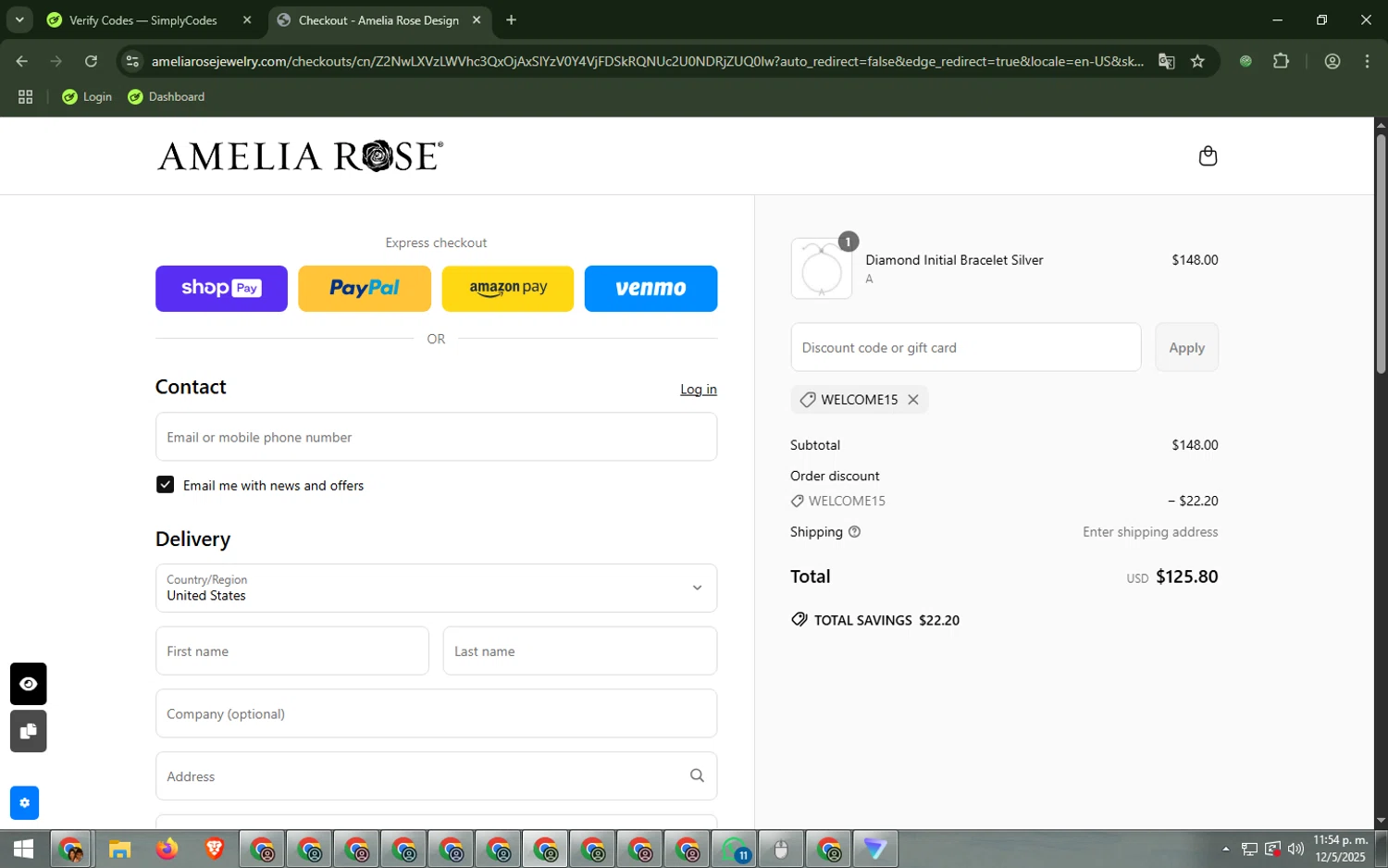The image size is (1388, 868).
Task: Focus the Email or mobile phone number field
Action: coord(436,437)
